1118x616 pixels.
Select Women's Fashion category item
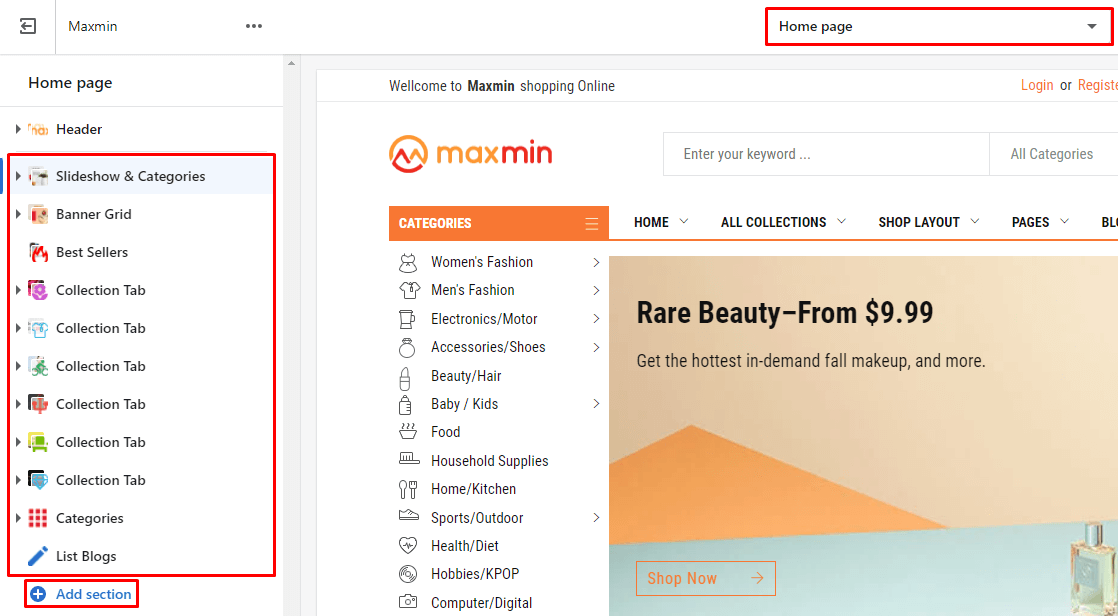tap(482, 262)
